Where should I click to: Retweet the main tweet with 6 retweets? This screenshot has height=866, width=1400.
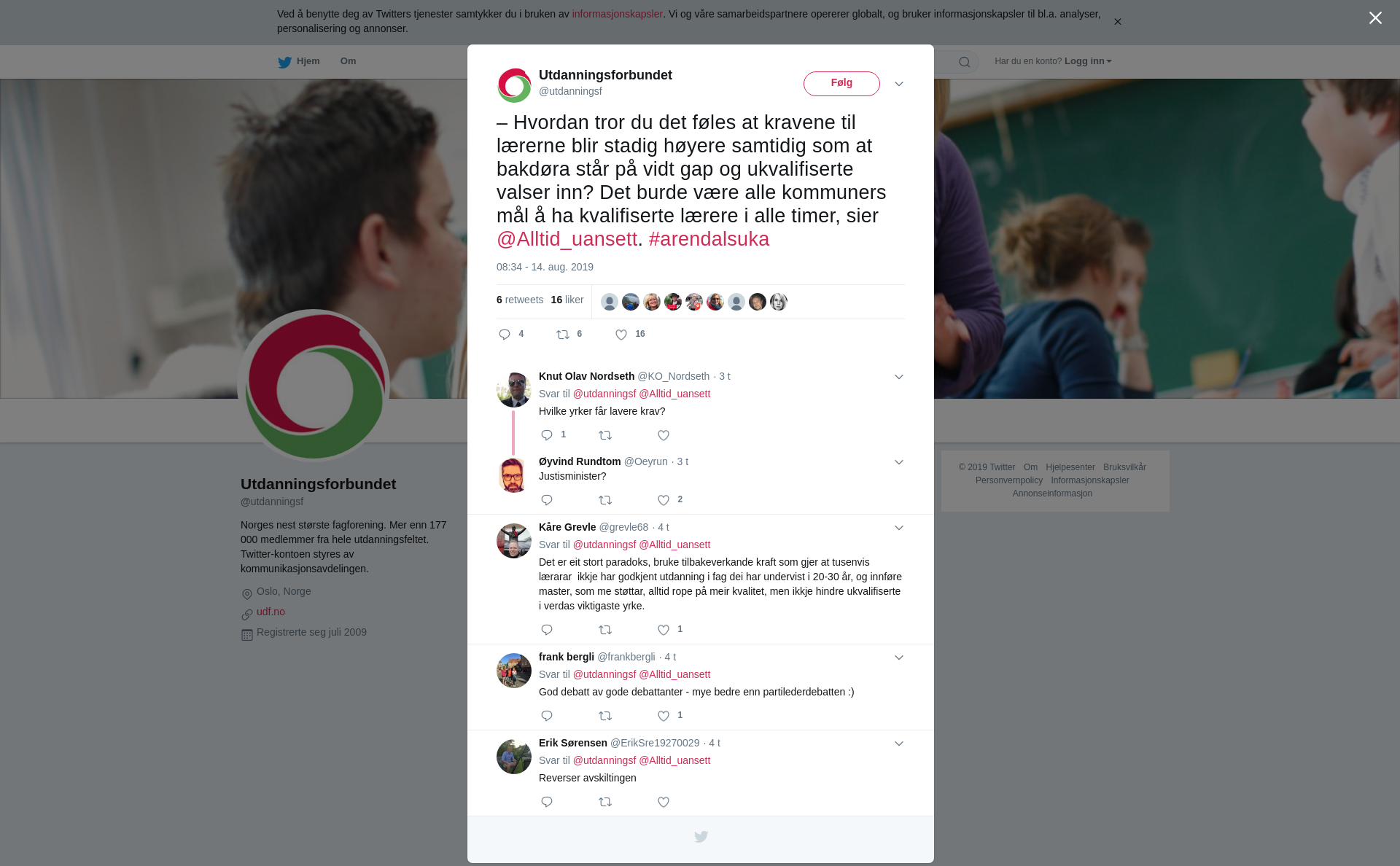pos(563,335)
